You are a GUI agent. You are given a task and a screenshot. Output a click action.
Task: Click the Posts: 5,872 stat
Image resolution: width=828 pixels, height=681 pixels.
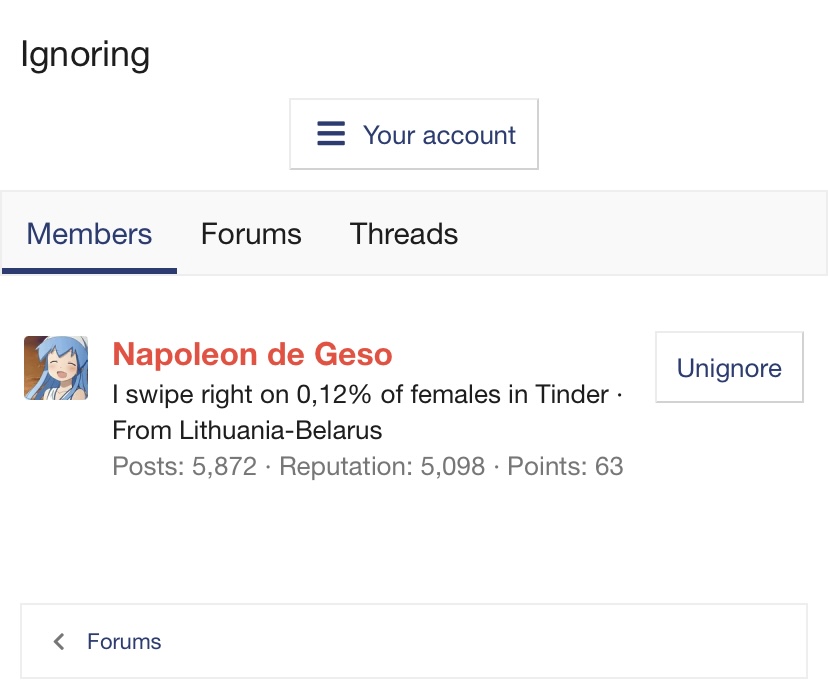pyautogui.click(x=184, y=466)
